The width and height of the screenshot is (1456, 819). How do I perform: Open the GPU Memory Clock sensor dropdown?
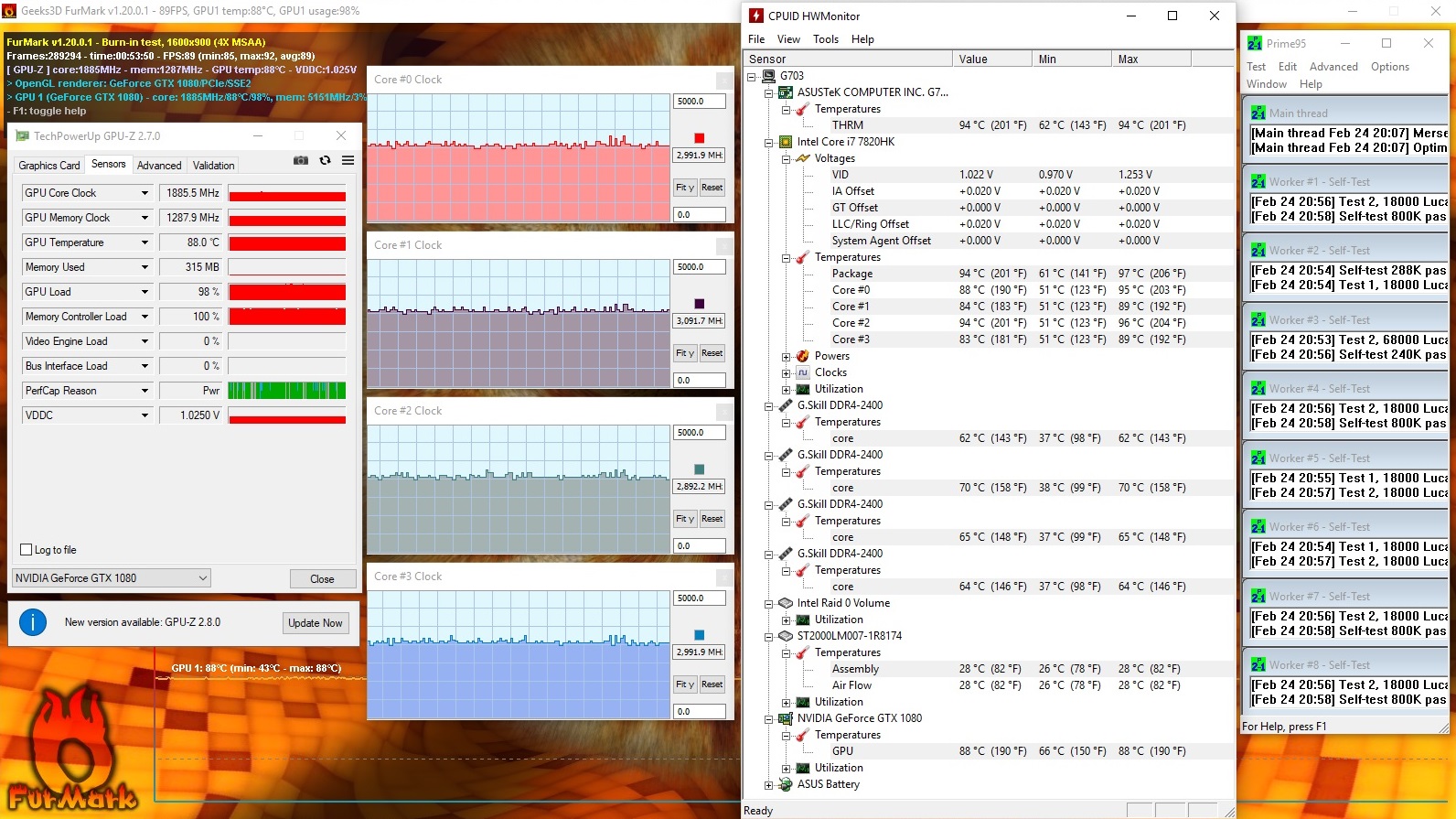coord(145,218)
